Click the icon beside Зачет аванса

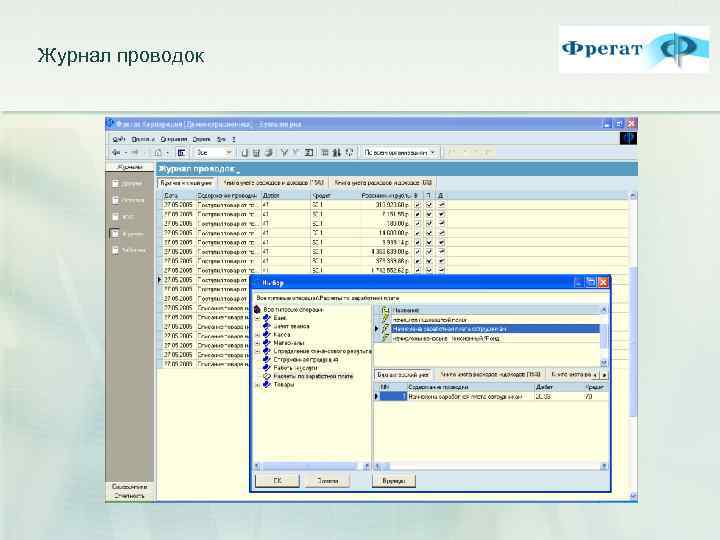click(x=266, y=326)
